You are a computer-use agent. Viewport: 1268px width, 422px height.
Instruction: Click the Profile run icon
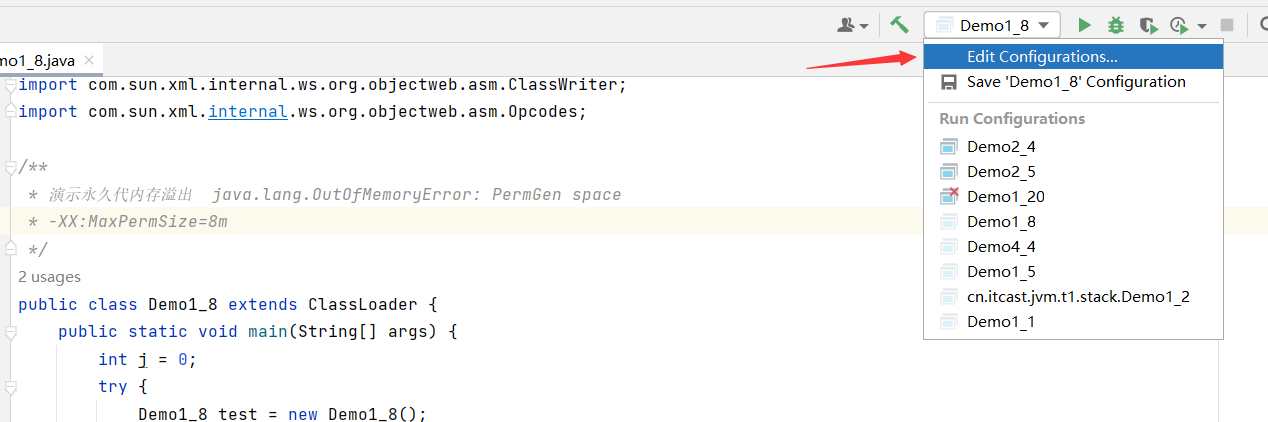tap(1179, 25)
